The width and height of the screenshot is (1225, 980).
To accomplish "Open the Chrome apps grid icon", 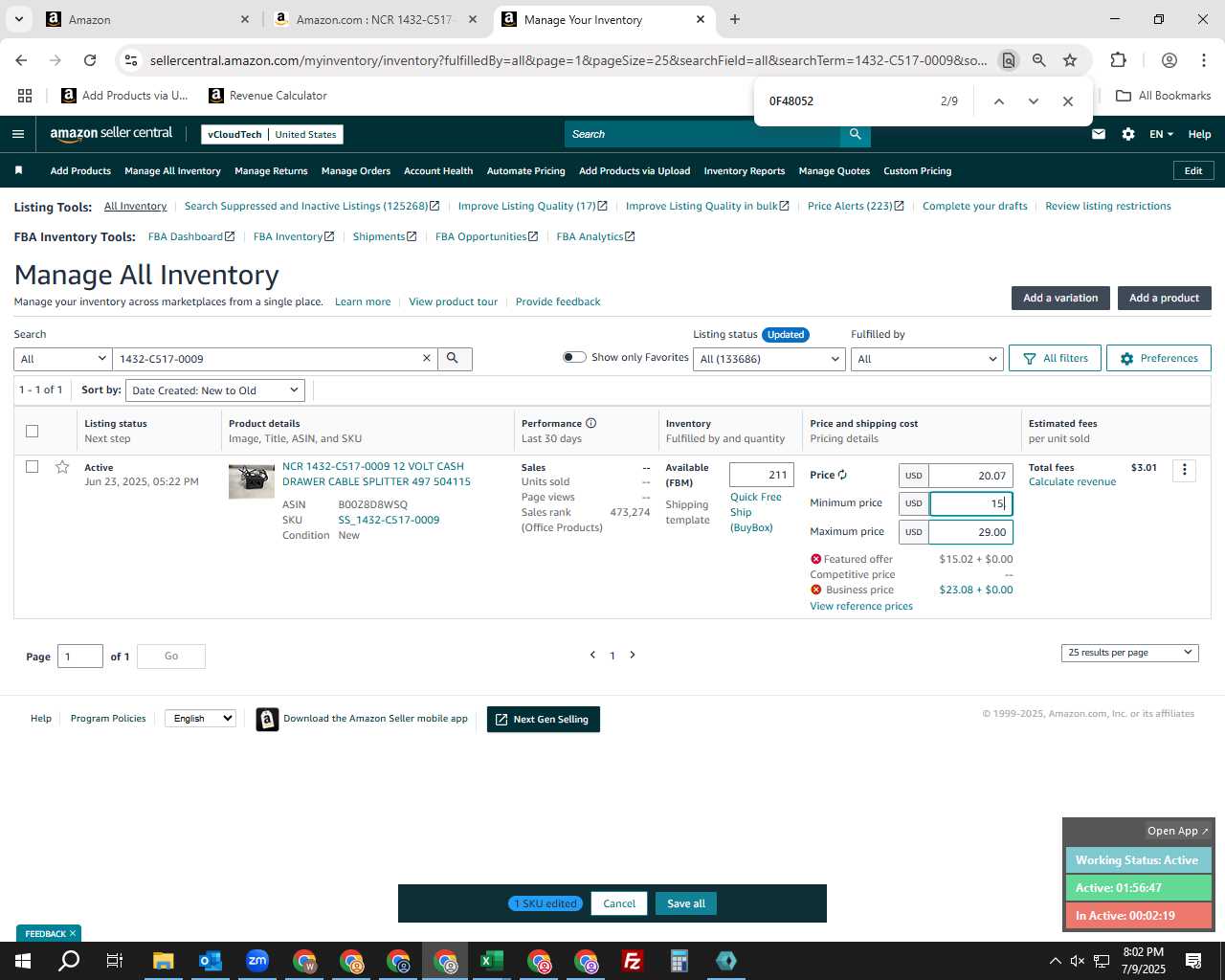I will 25,96.
